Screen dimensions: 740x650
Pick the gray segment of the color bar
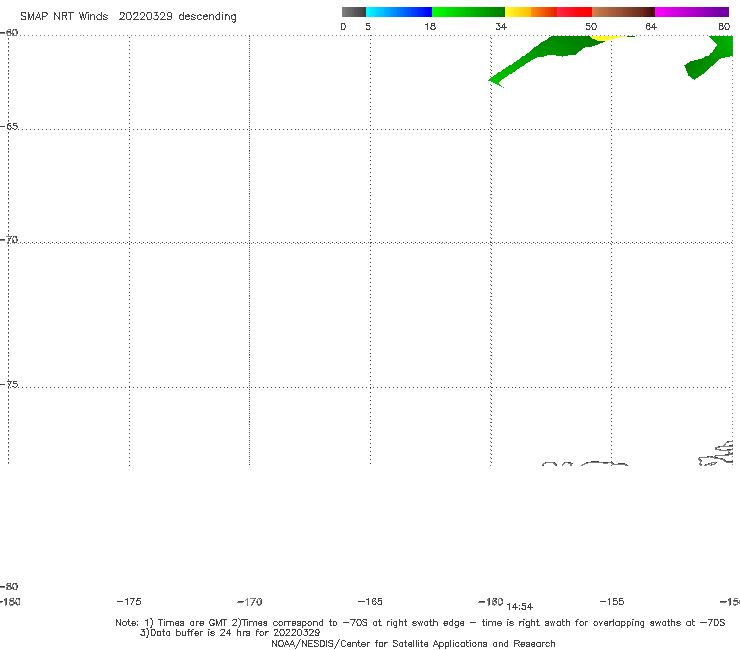tap(353, 12)
